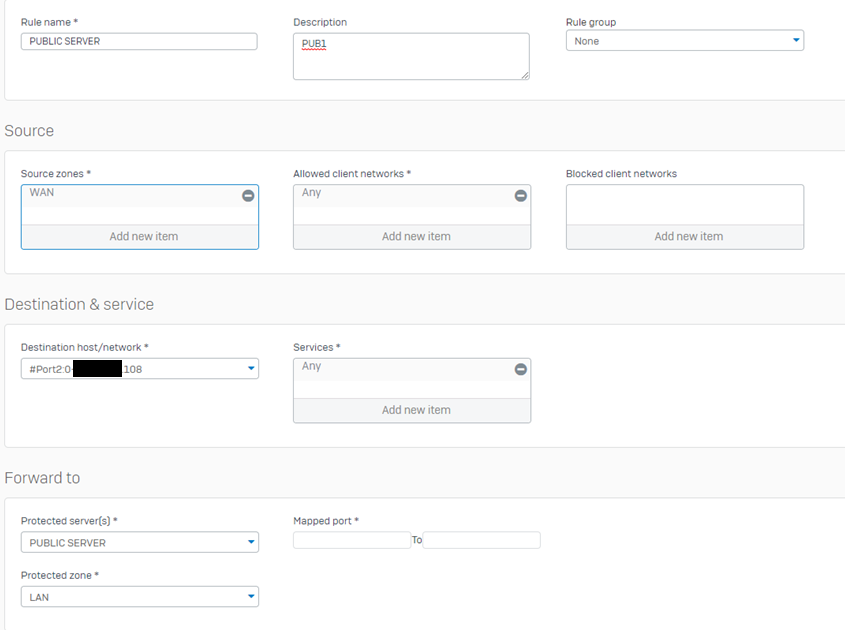The image size is (845, 630).
Task: Add new item to Allowed client networks
Action: coord(412,237)
